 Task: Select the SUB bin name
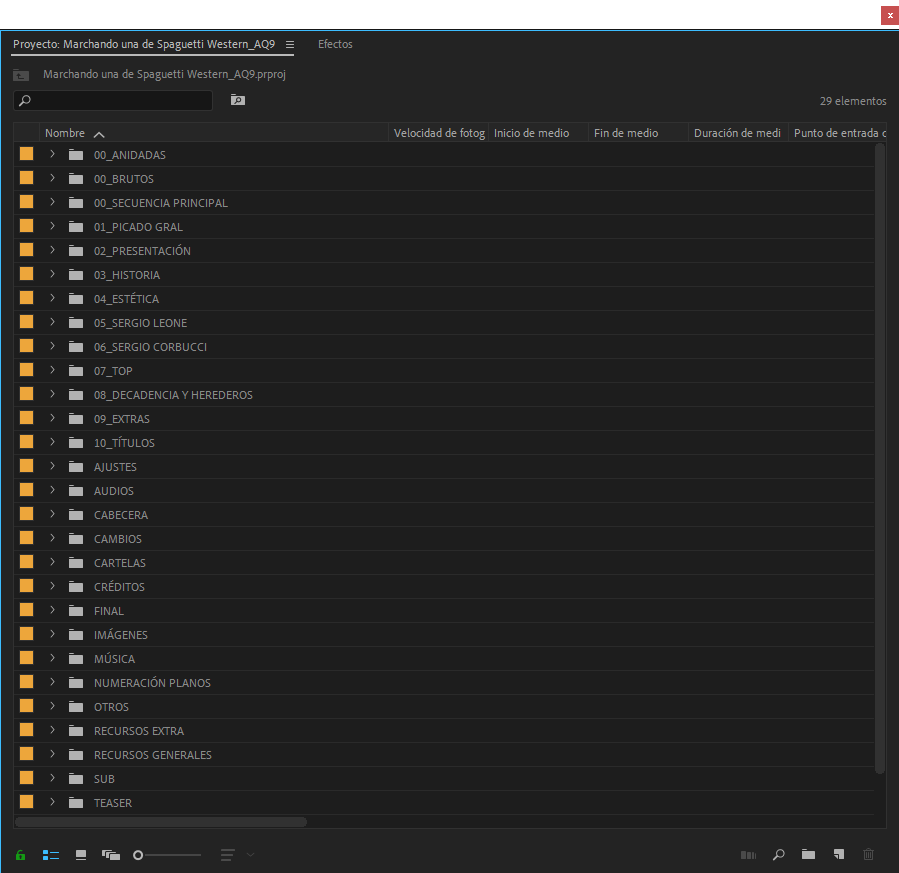tap(104, 779)
